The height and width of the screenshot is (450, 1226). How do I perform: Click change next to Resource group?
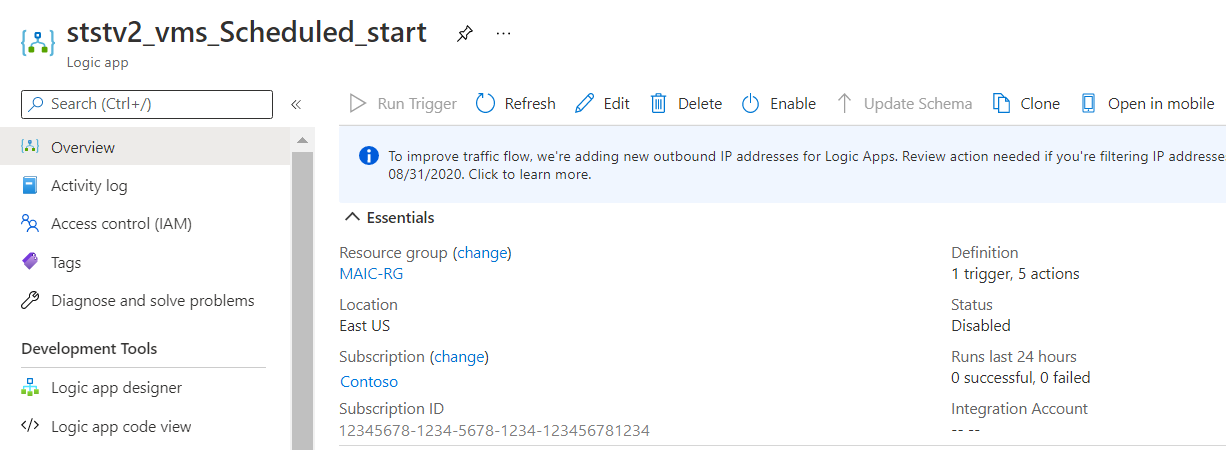pos(482,253)
